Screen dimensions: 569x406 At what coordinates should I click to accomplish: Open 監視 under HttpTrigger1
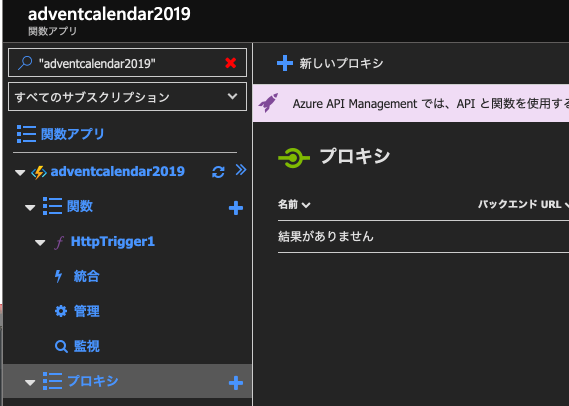(86, 346)
